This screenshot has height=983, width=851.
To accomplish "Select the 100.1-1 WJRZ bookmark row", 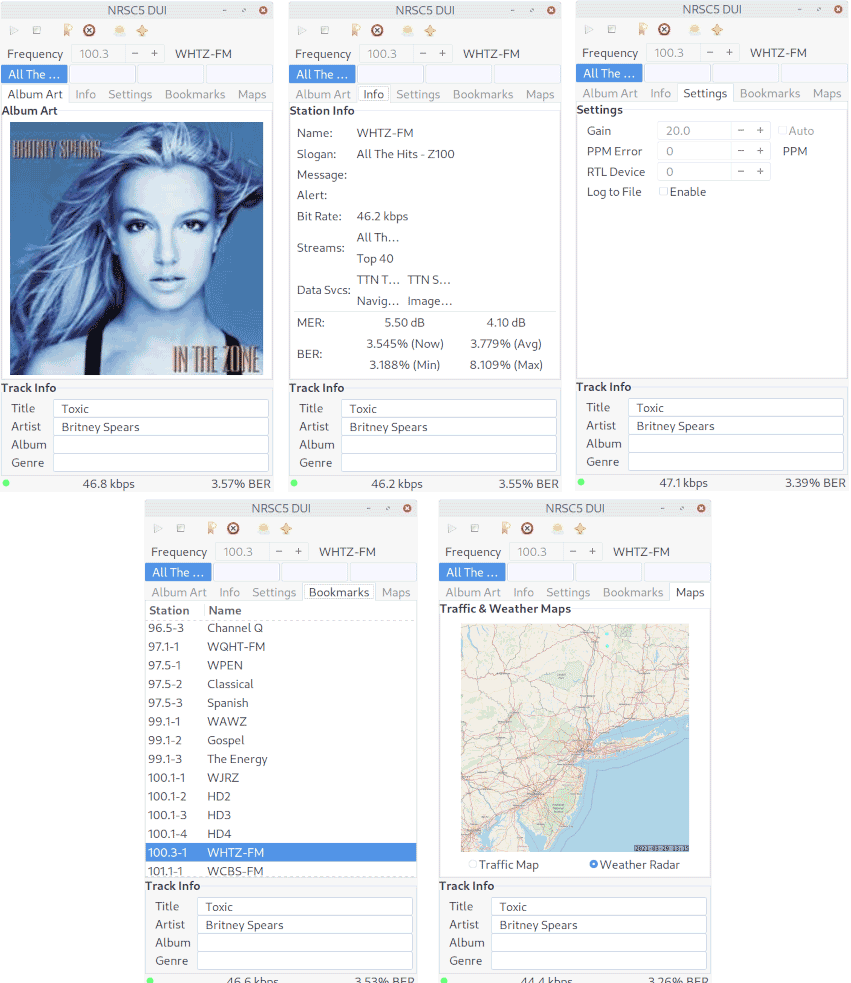I will click(281, 777).
